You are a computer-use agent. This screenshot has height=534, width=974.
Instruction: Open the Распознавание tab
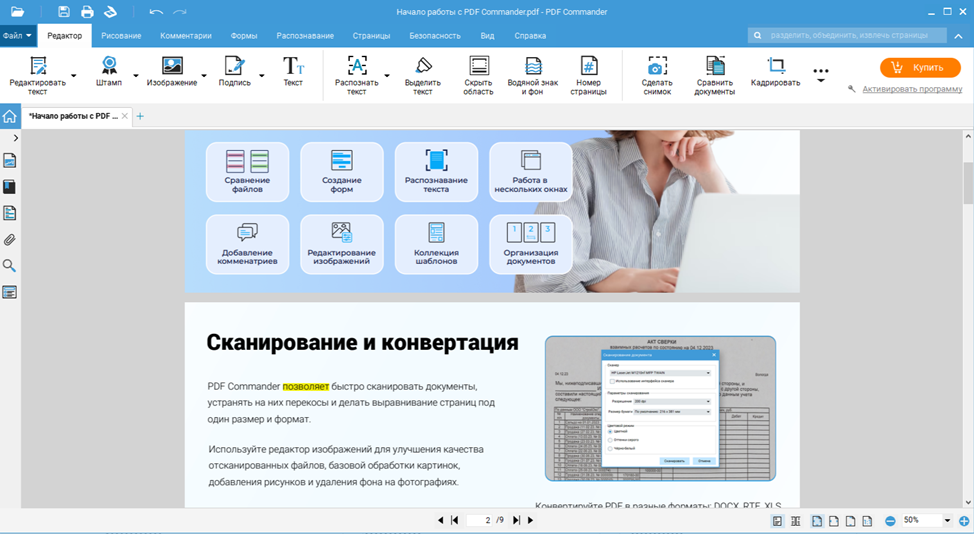pyautogui.click(x=305, y=35)
